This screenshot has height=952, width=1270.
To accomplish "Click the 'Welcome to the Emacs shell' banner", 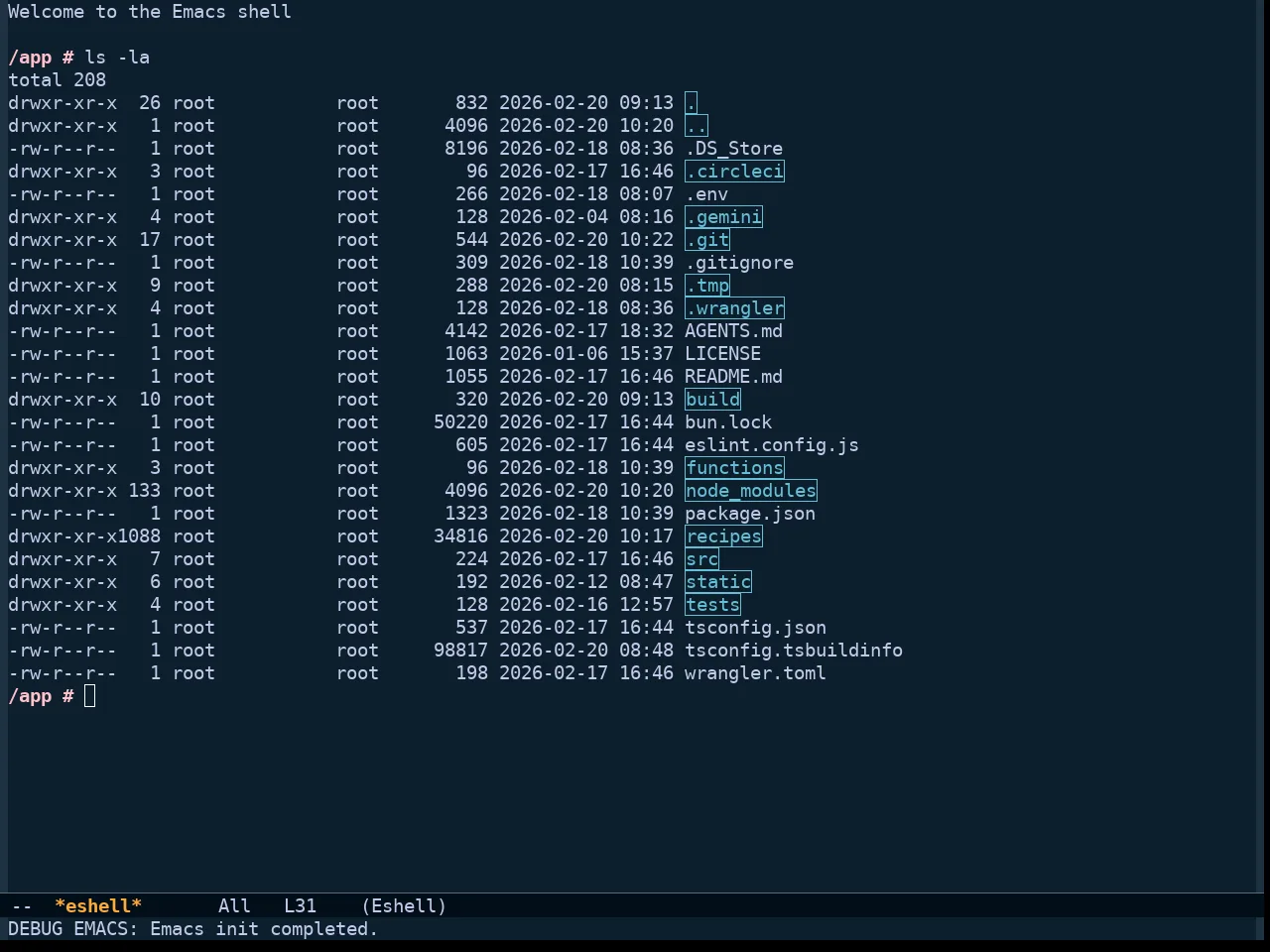I will [x=150, y=12].
